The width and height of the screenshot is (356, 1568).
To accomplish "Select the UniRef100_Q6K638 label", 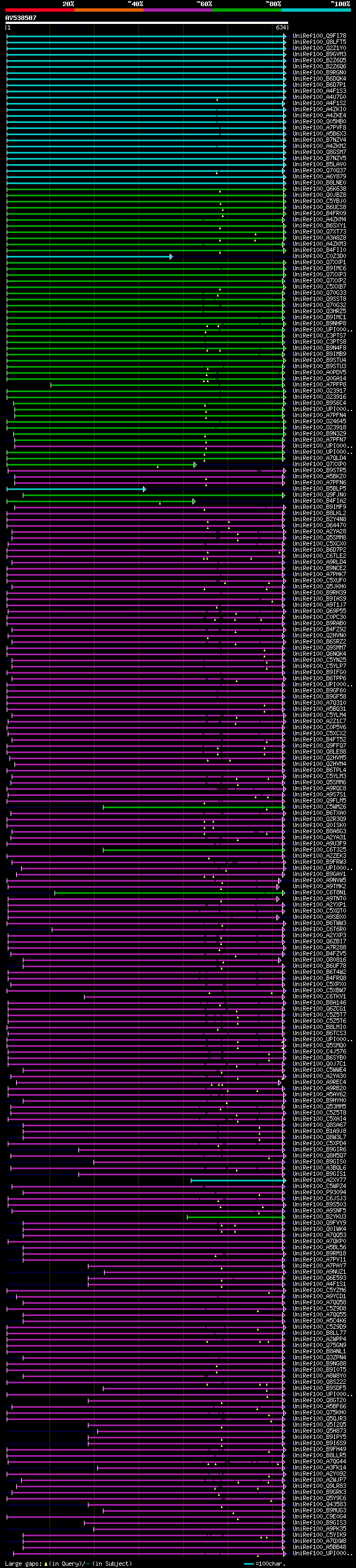I will click(319, 189).
